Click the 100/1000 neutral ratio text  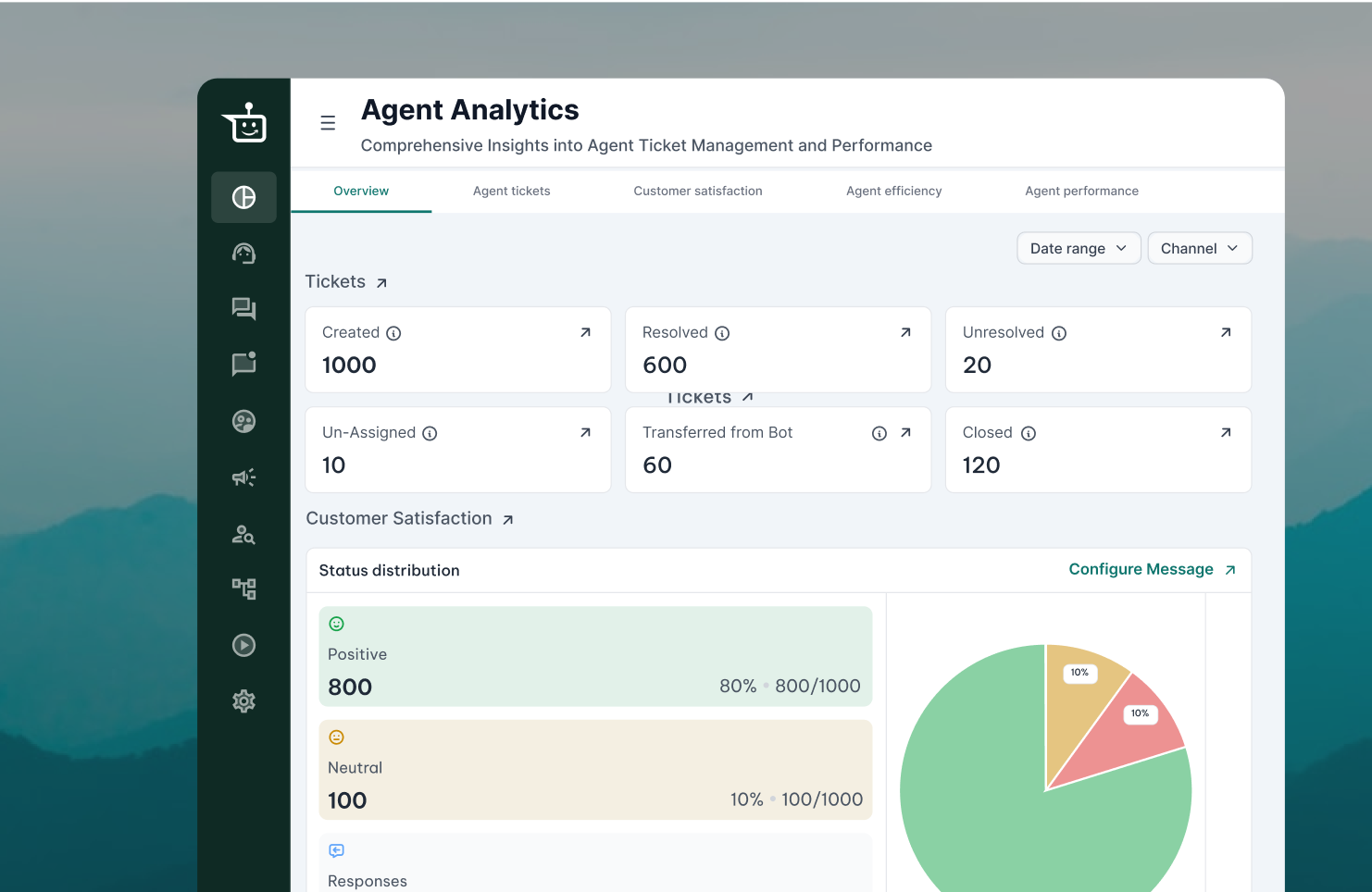[822, 799]
